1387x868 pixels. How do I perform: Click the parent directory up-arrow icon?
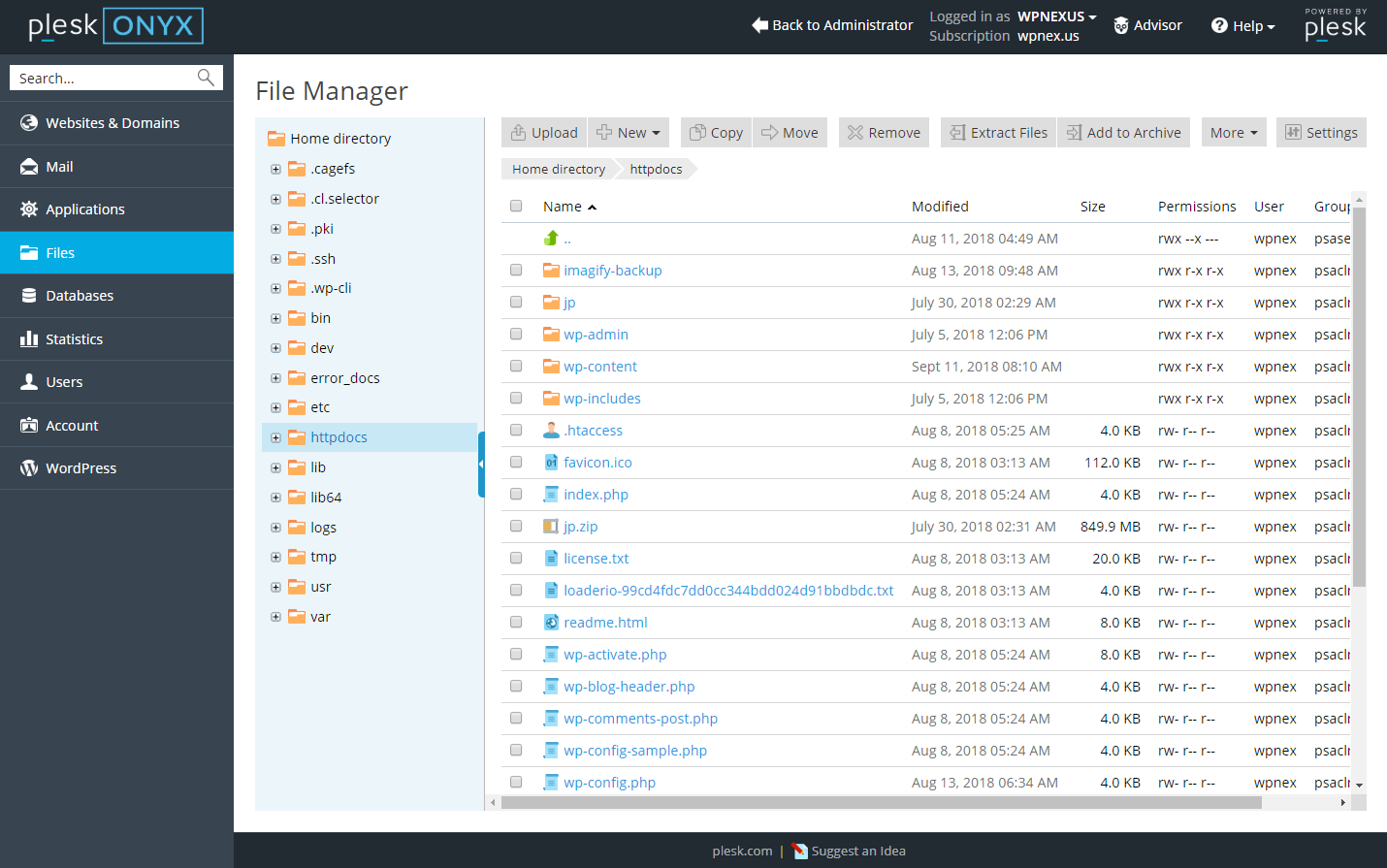pyautogui.click(x=552, y=239)
